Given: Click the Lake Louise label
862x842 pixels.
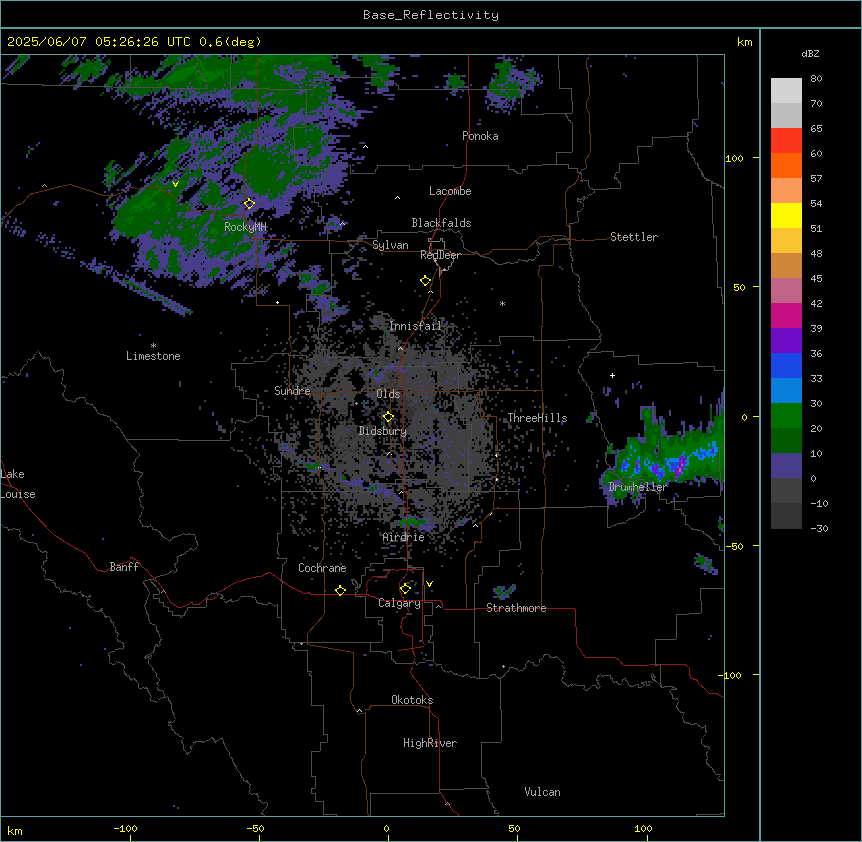Looking at the screenshot, I should tap(18, 484).
